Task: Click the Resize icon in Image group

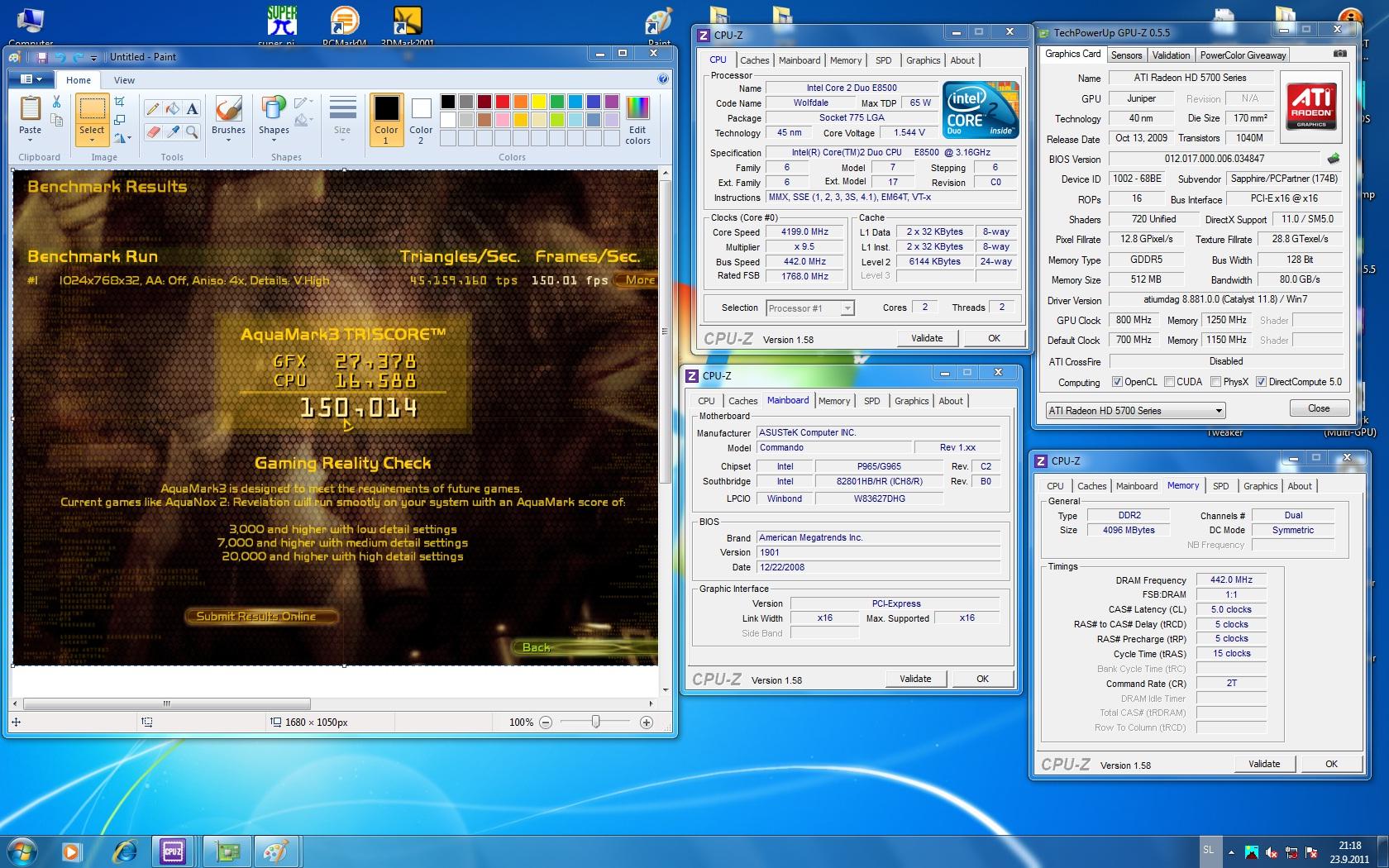Action: 120,120
